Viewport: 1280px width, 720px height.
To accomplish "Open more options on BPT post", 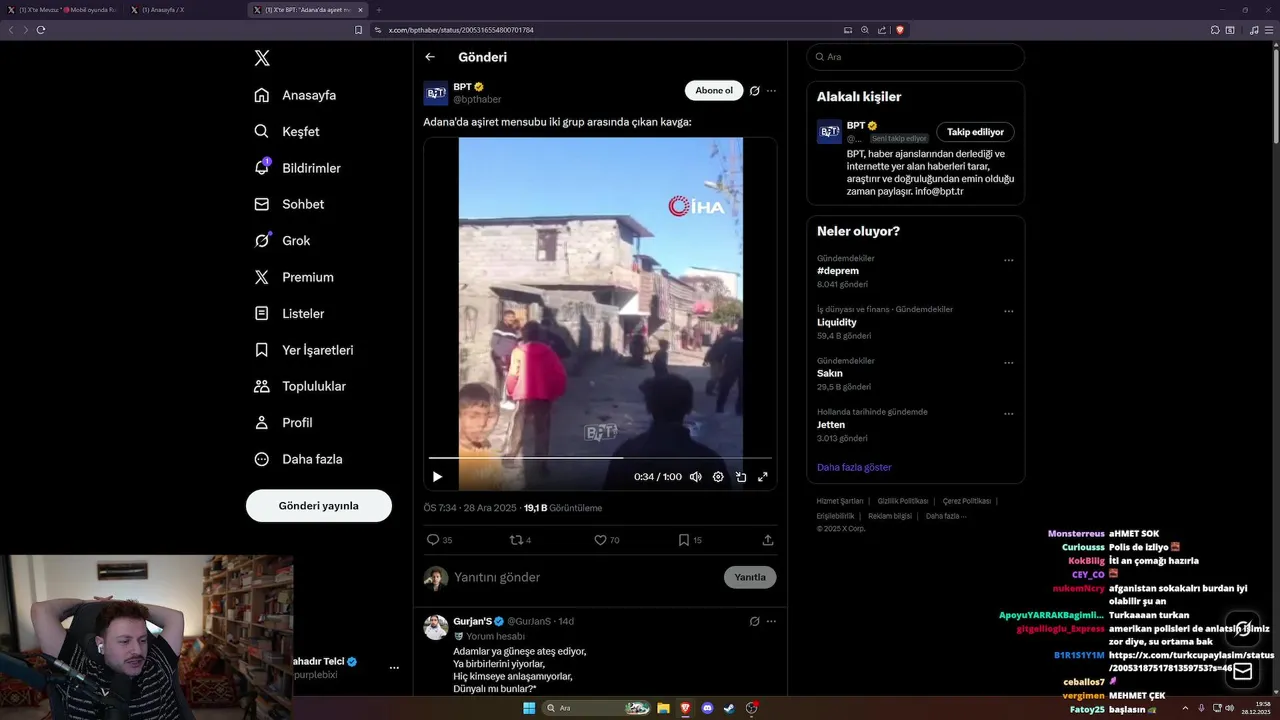I will 771,91.
